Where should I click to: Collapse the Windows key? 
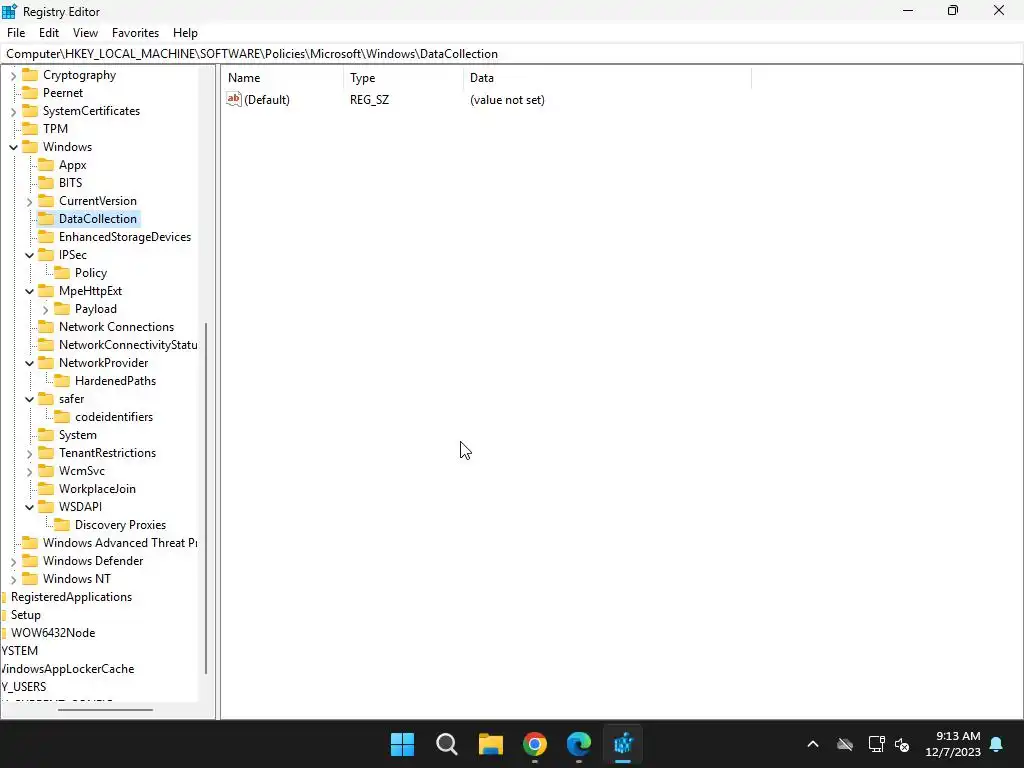[13, 148]
